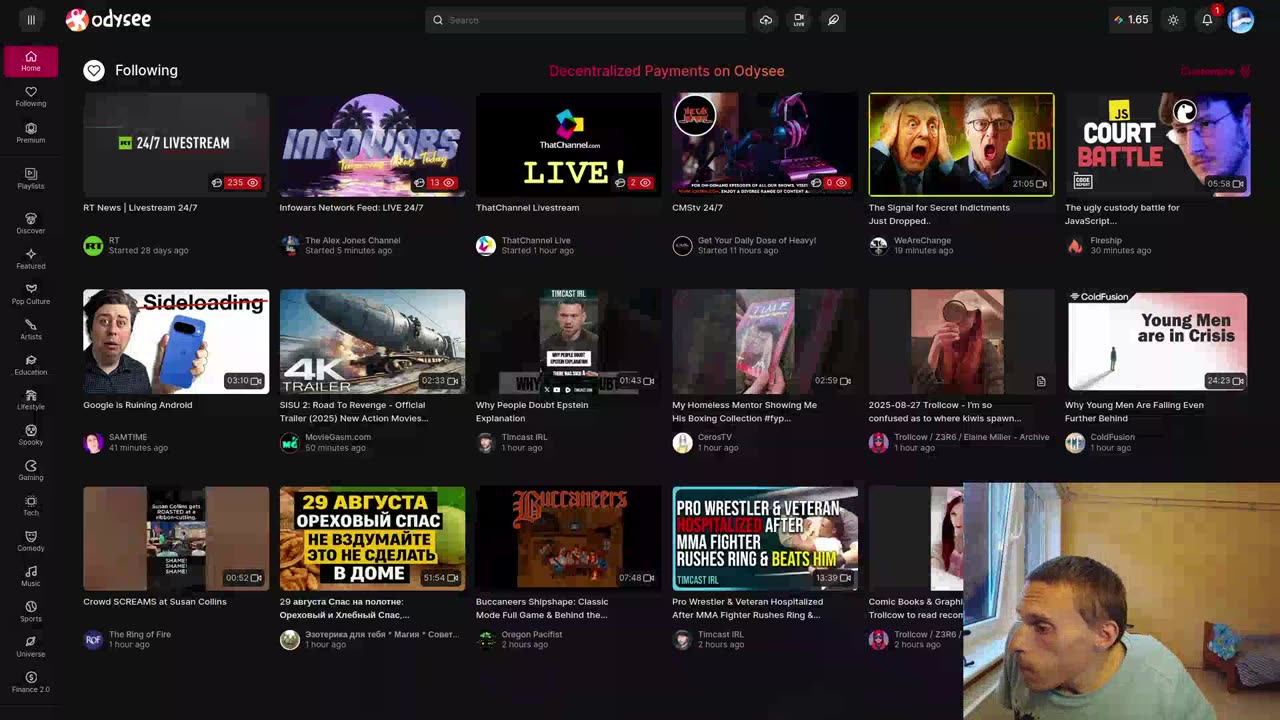Open Why Young Men Are Falling thumbnail
The image size is (1280, 720).
pyautogui.click(x=1157, y=342)
